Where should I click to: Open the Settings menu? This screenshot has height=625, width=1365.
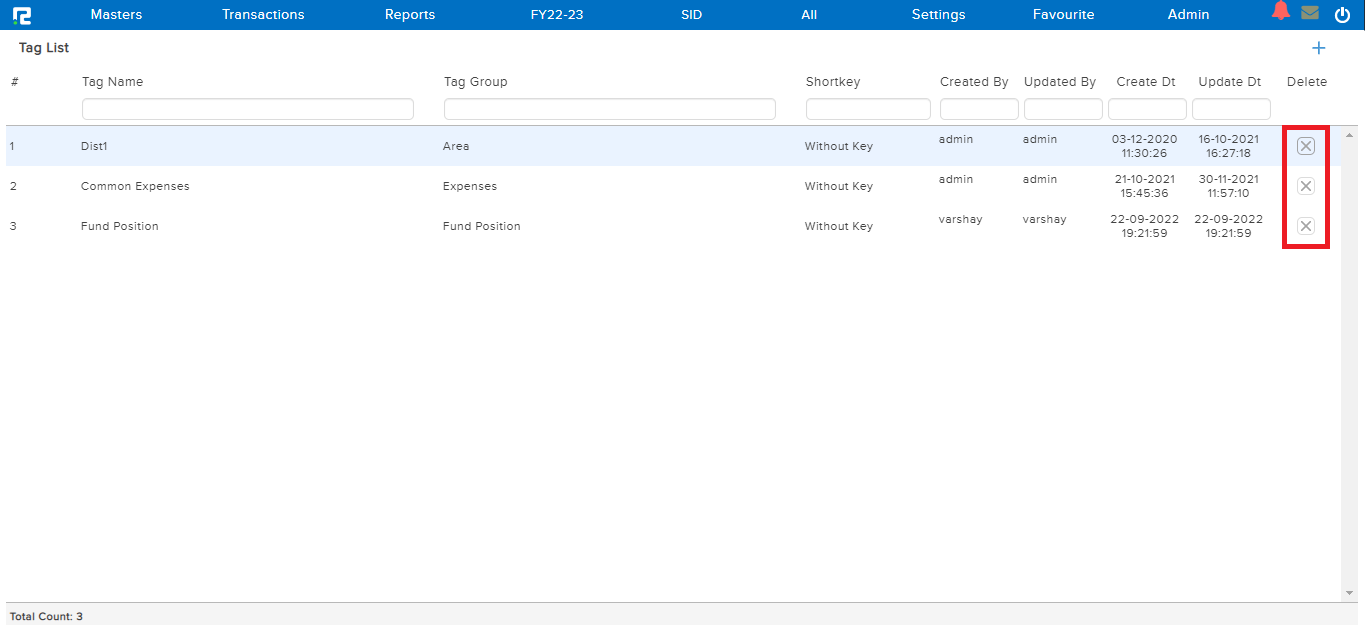point(938,15)
